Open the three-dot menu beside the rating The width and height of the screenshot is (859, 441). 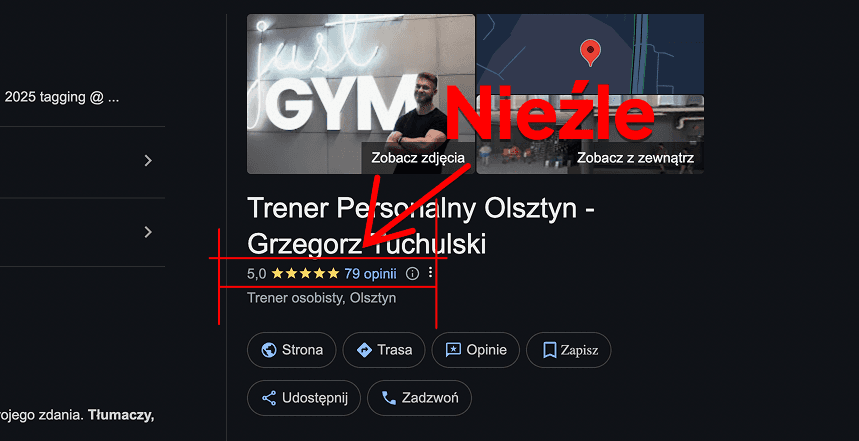[431, 272]
